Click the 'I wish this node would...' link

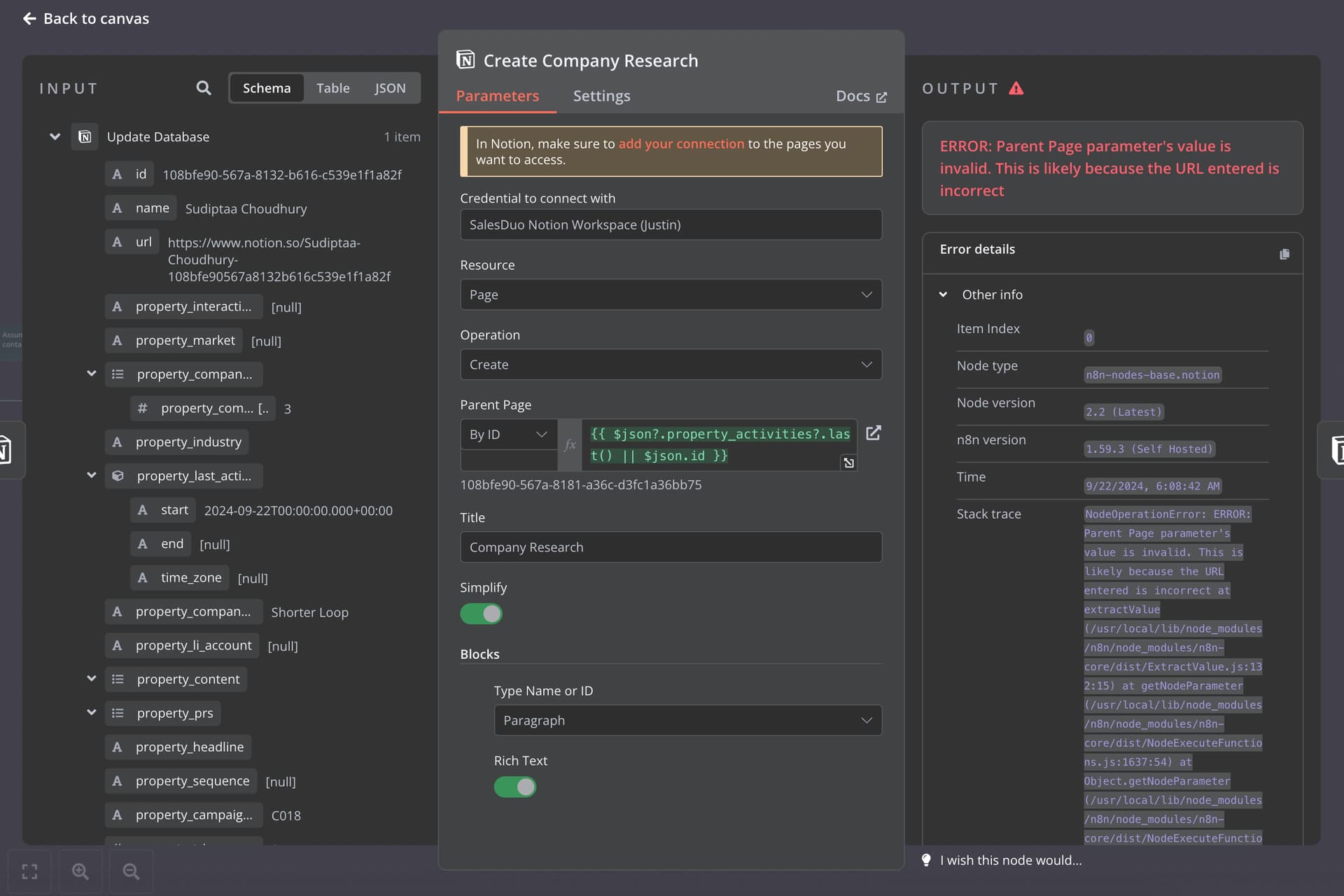pyautogui.click(x=1011, y=860)
